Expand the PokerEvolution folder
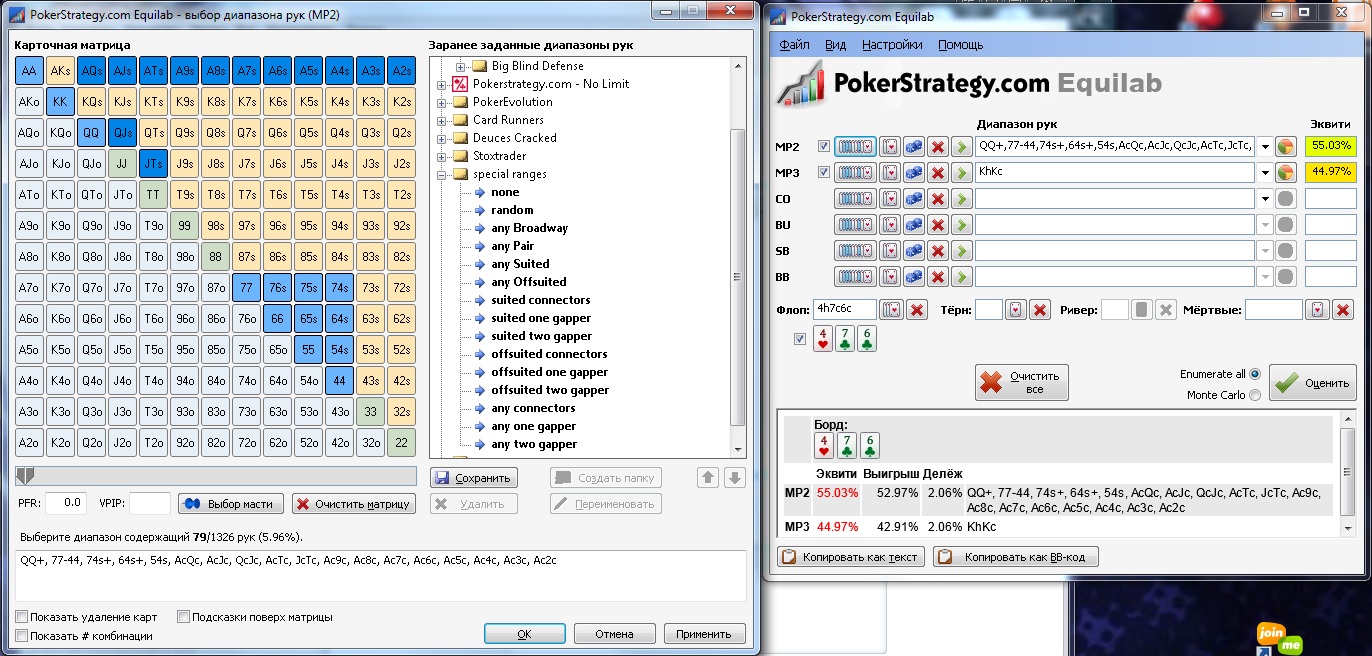The width and height of the screenshot is (1372, 656). tap(441, 102)
